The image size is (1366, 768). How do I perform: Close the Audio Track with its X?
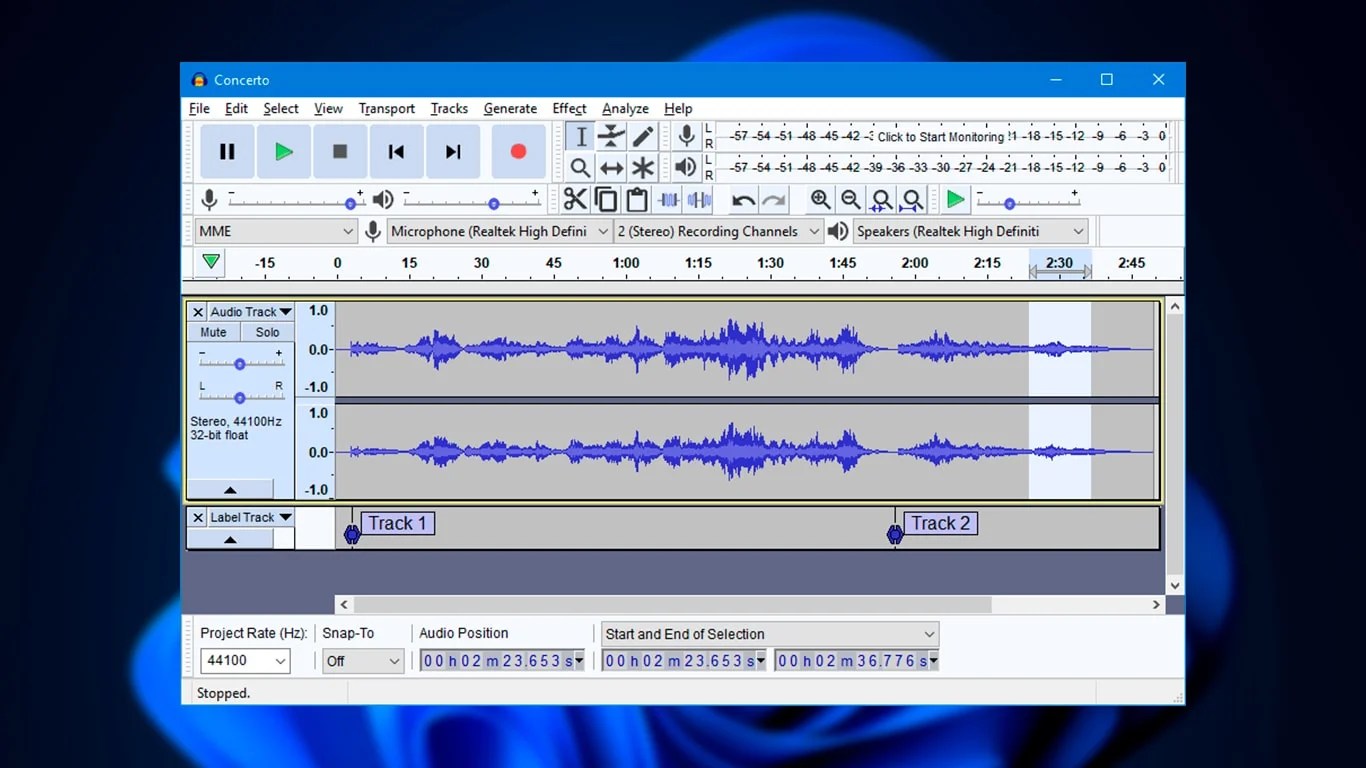click(198, 312)
